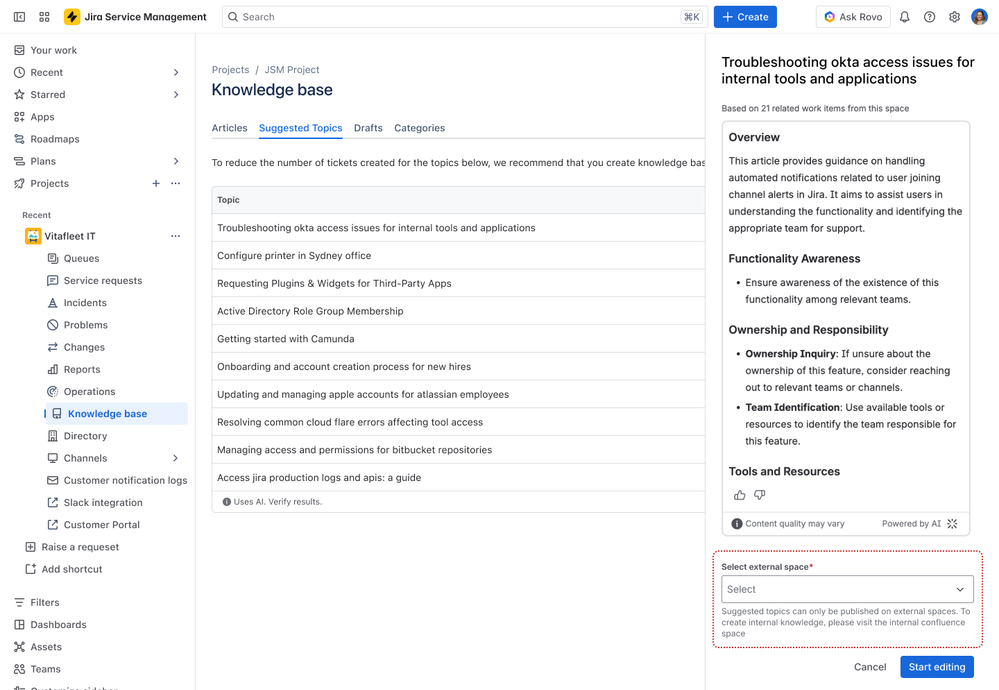
Task: Select Knowledge base in sidebar
Action: click(x=116, y=414)
